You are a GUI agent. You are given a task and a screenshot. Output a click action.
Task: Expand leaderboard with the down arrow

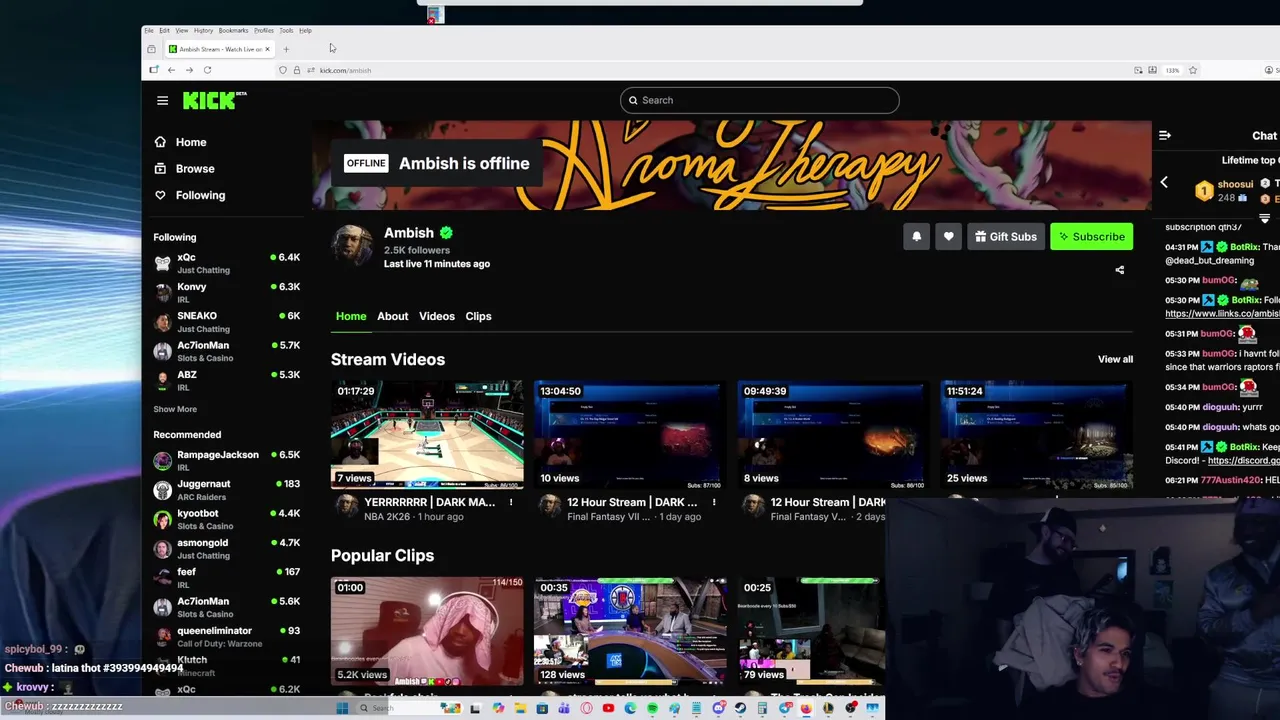tap(1264, 218)
